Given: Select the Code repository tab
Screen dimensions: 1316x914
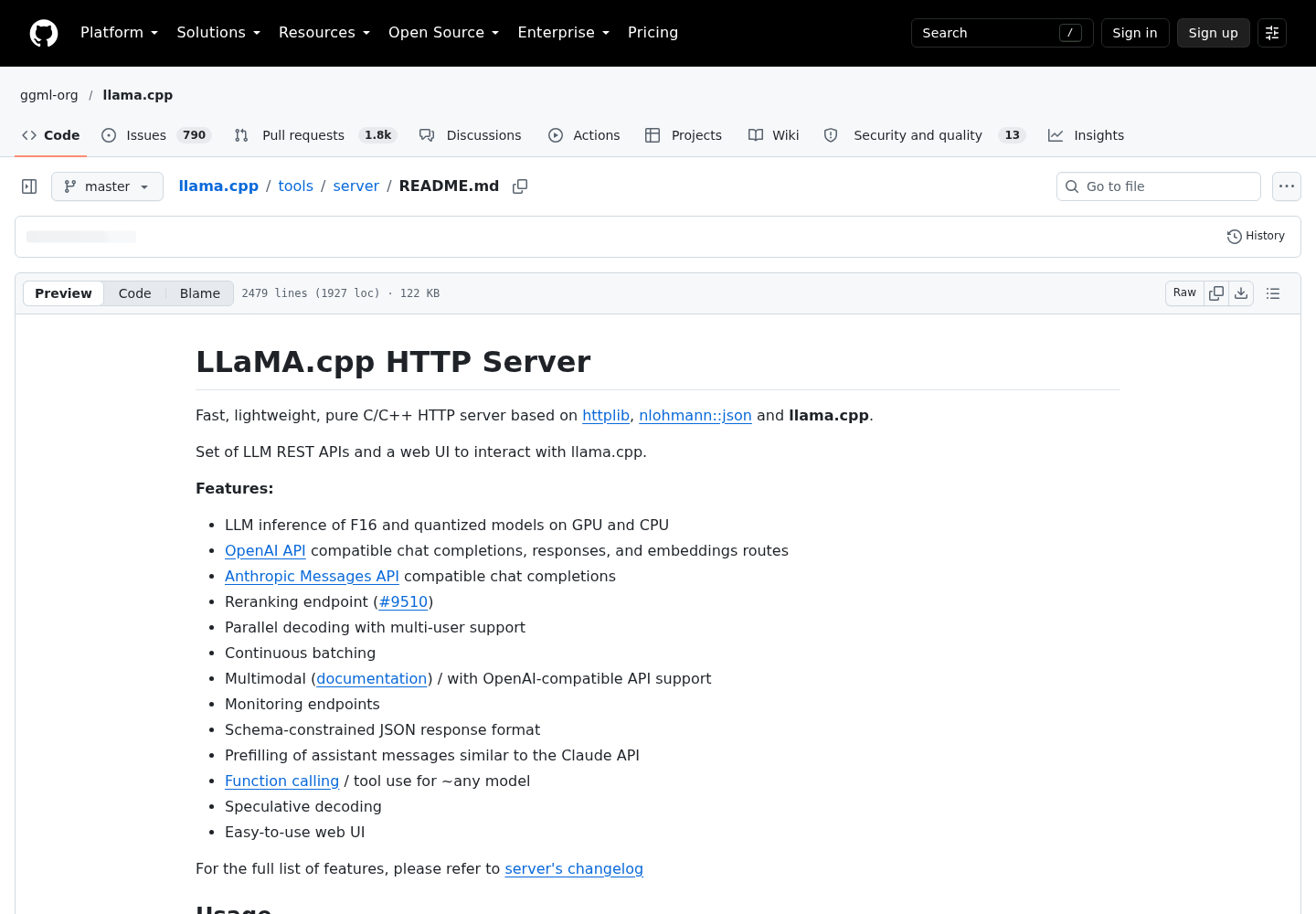Looking at the screenshot, I should [x=51, y=135].
